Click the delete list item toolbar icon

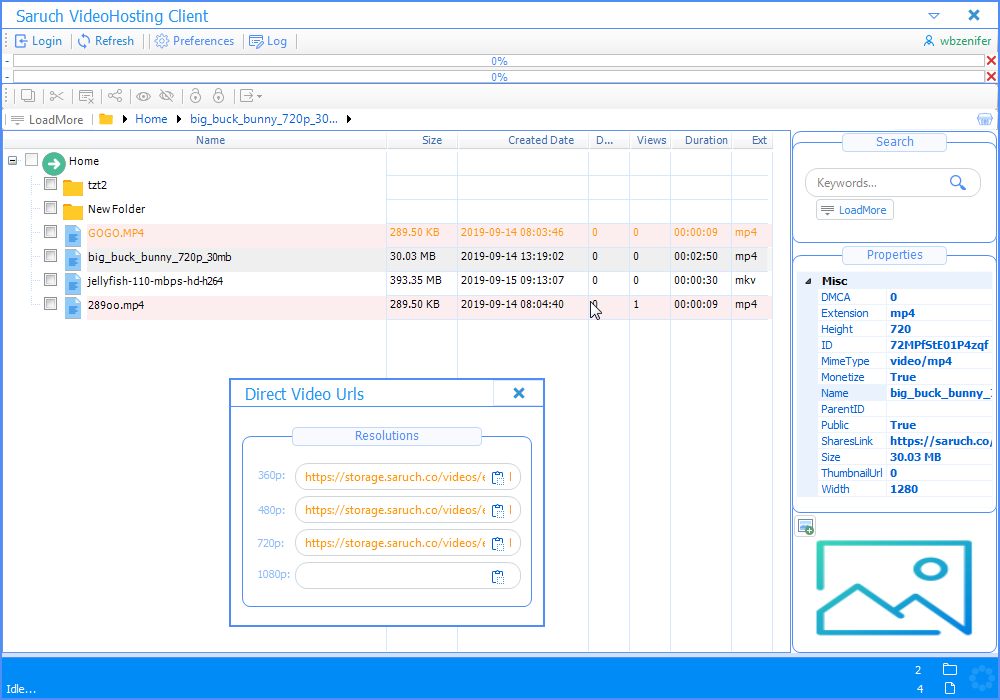pyautogui.click(x=86, y=96)
